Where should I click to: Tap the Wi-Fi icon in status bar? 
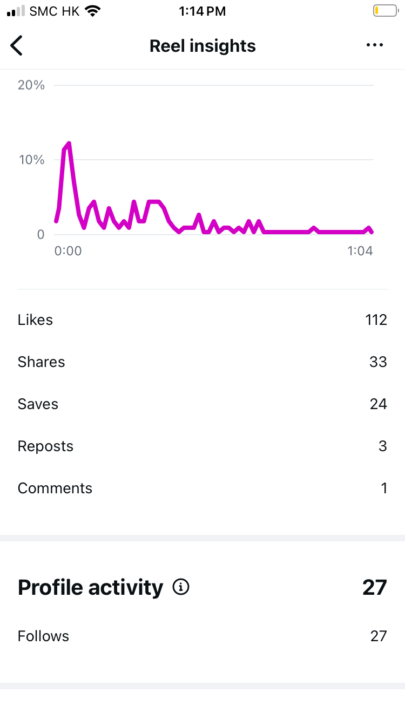click(x=93, y=11)
